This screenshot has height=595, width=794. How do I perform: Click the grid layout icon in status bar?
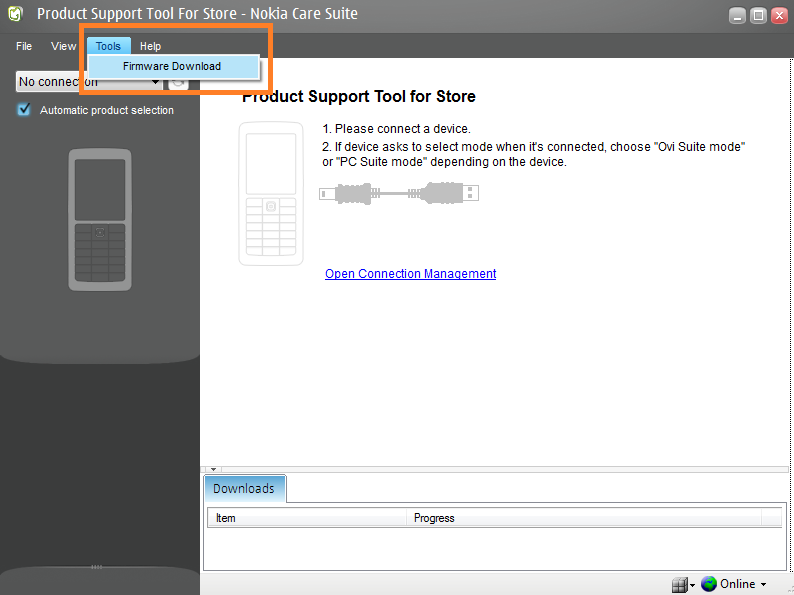pos(680,585)
